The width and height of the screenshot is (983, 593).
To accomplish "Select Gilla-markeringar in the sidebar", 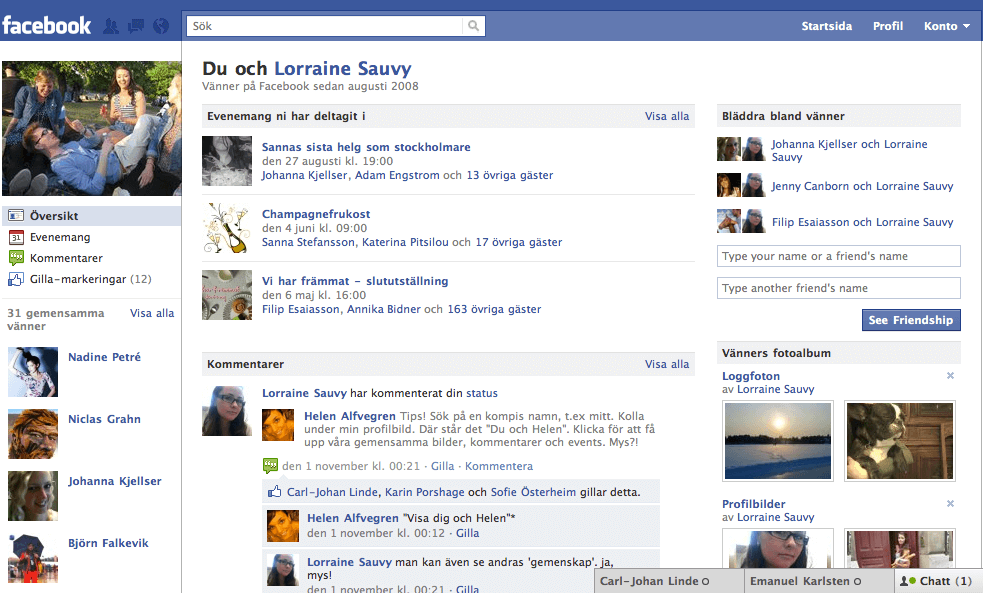I will (92, 280).
